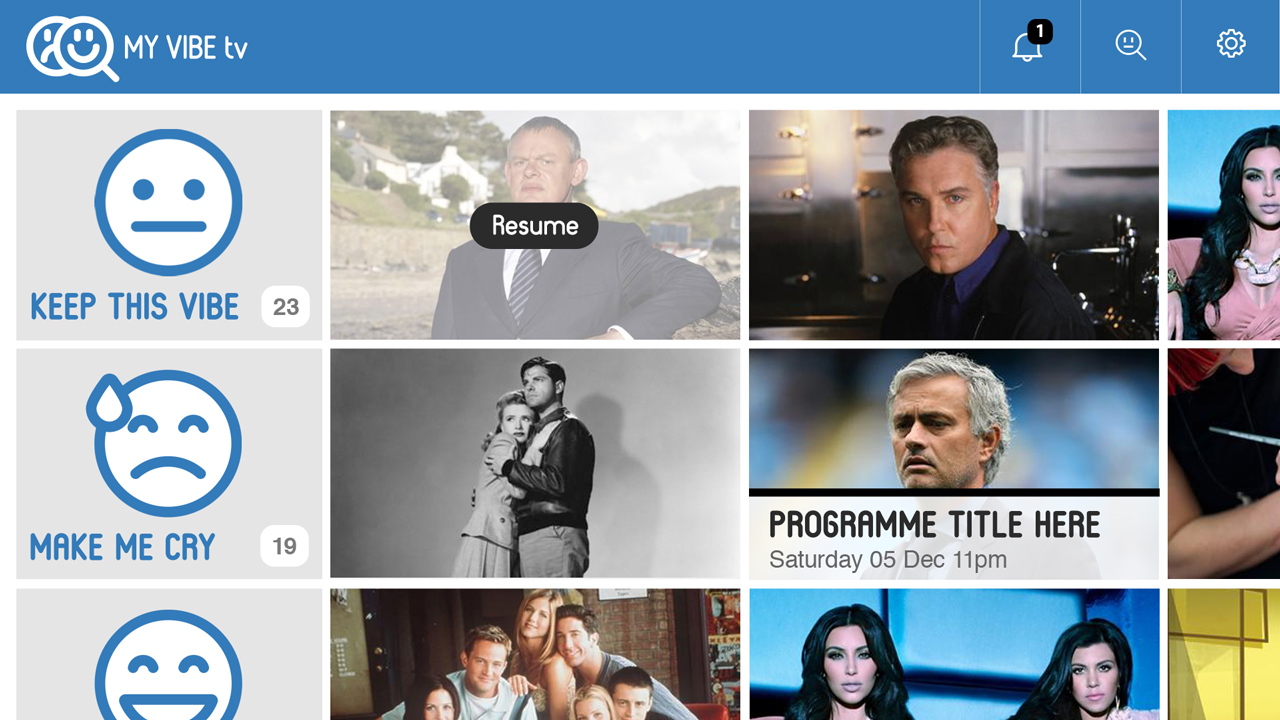Image resolution: width=1280 pixels, height=720 pixels.
Task: Select the neutral face Keep This Vibe icon
Action: 168,202
